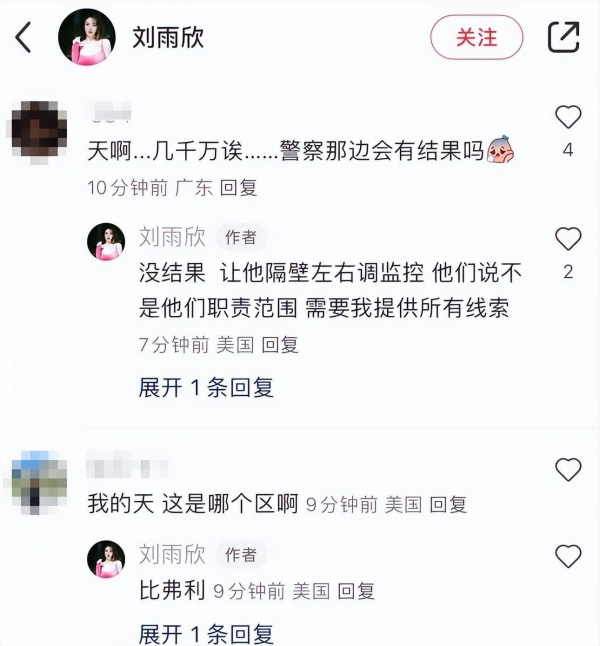Open the pixelated avatar of first commenter
The width and height of the screenshot is (600, 646).
[40, 132]
